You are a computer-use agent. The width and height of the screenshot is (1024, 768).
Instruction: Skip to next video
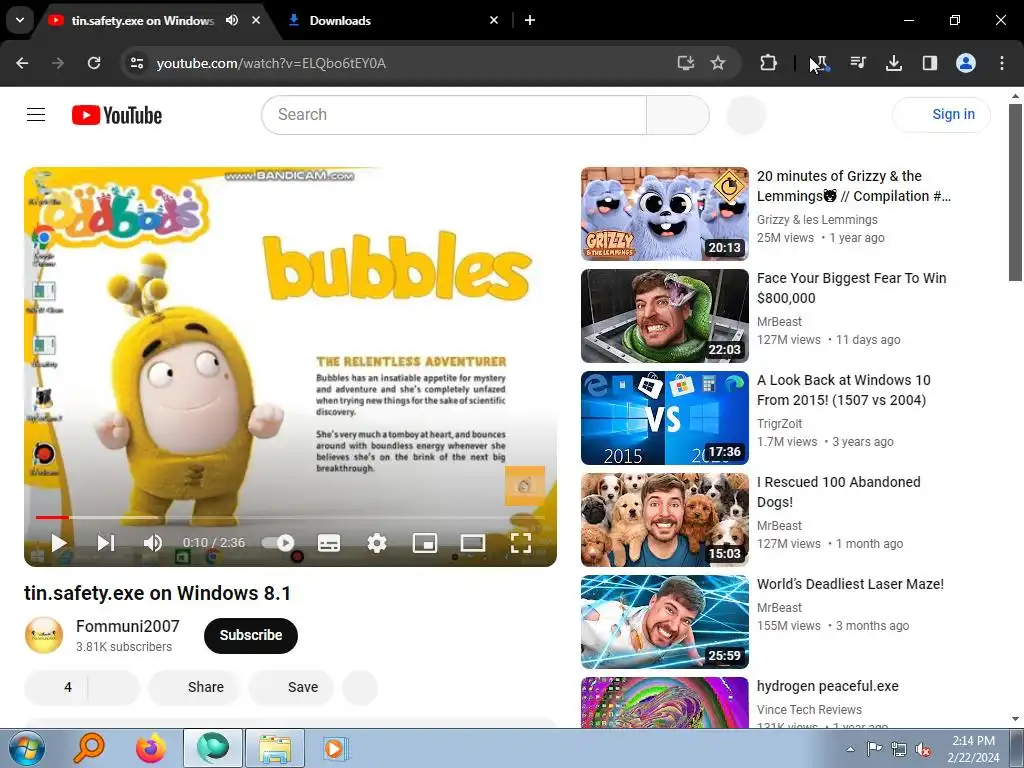[106, 543]
